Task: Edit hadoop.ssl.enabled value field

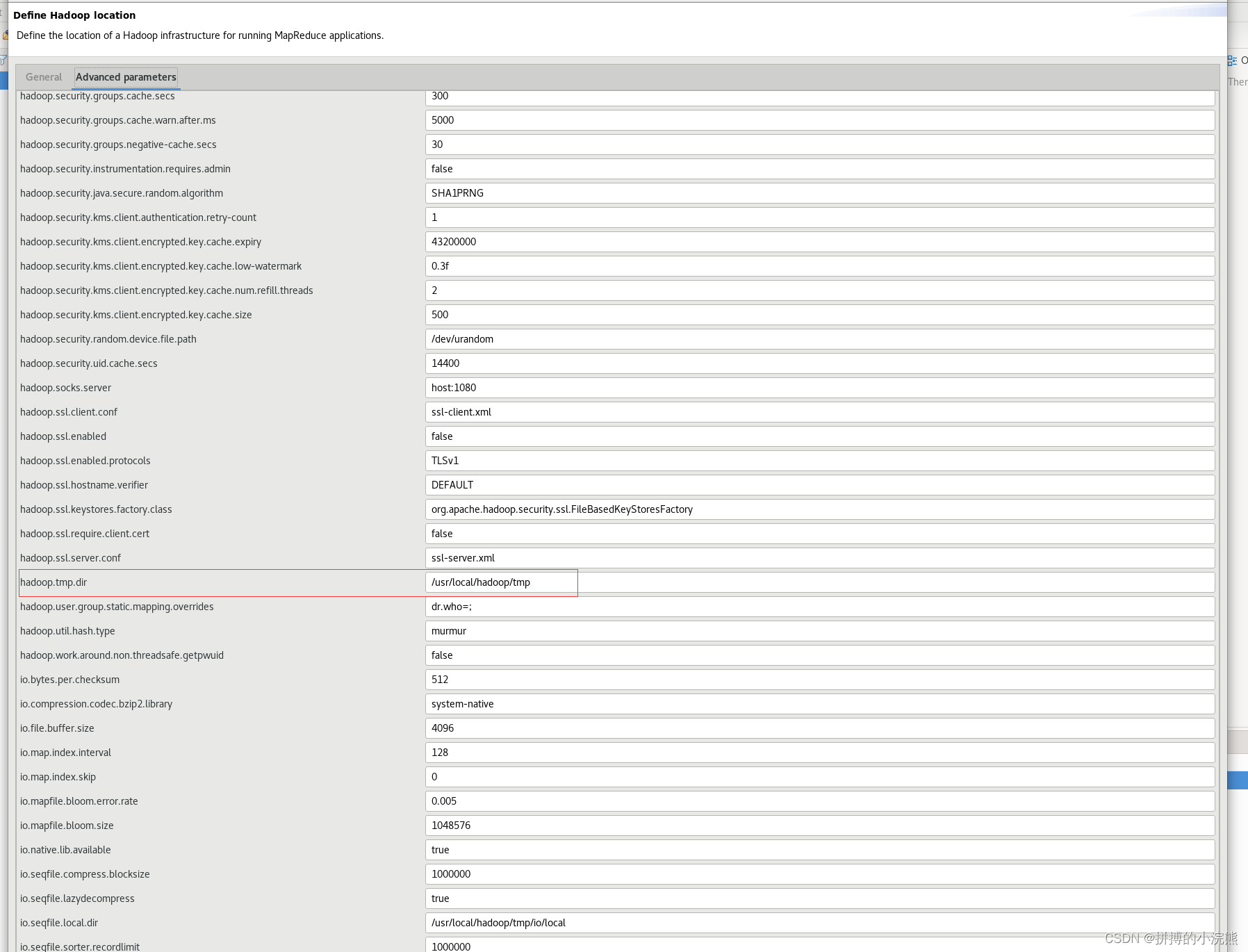Action: [820, 436]
